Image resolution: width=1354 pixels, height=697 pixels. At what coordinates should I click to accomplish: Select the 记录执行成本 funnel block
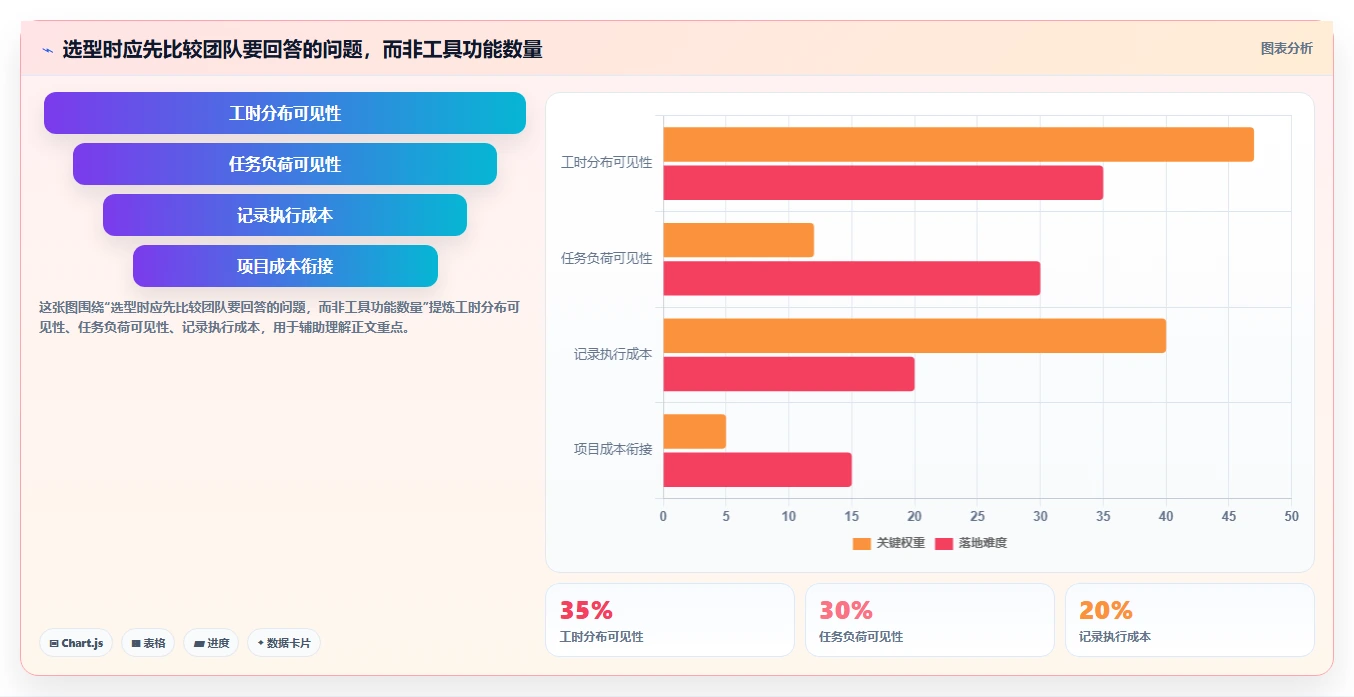point(285,215)
